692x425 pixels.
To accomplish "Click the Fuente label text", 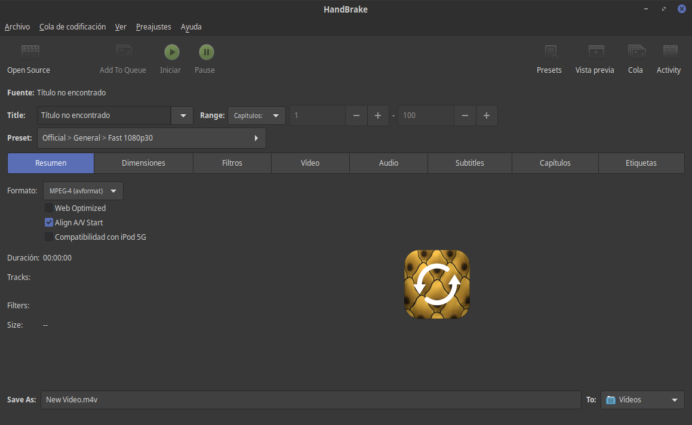I will click(20, 93).
